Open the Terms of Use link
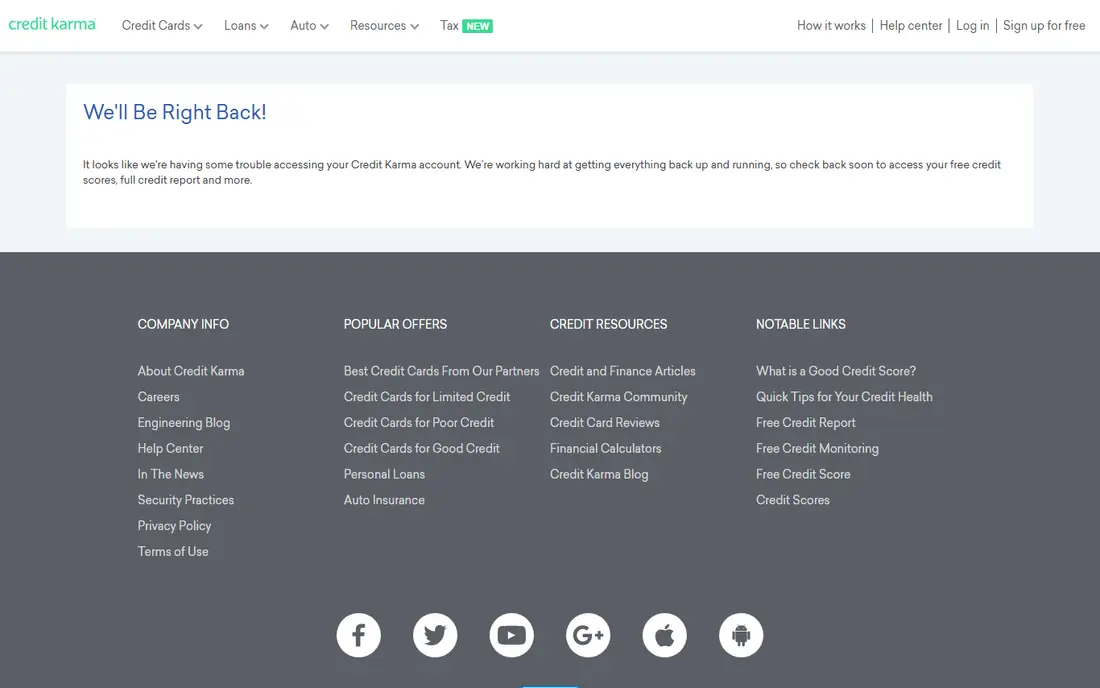1100x688 pixels. [x=173, y=552]
